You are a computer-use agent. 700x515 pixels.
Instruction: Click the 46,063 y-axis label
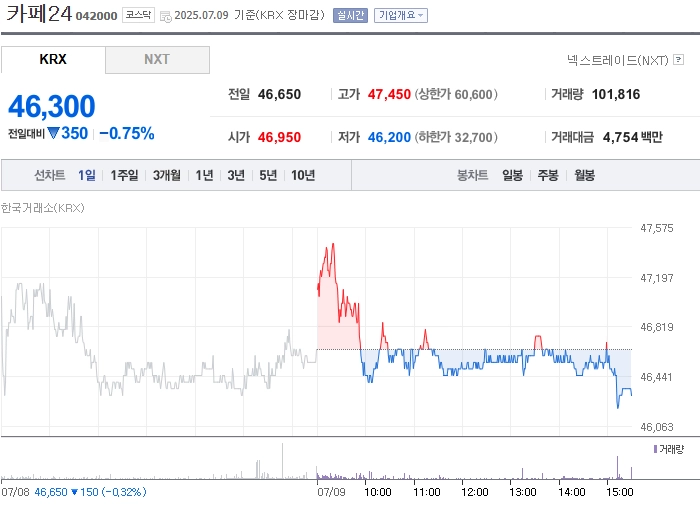coord(657,427)
